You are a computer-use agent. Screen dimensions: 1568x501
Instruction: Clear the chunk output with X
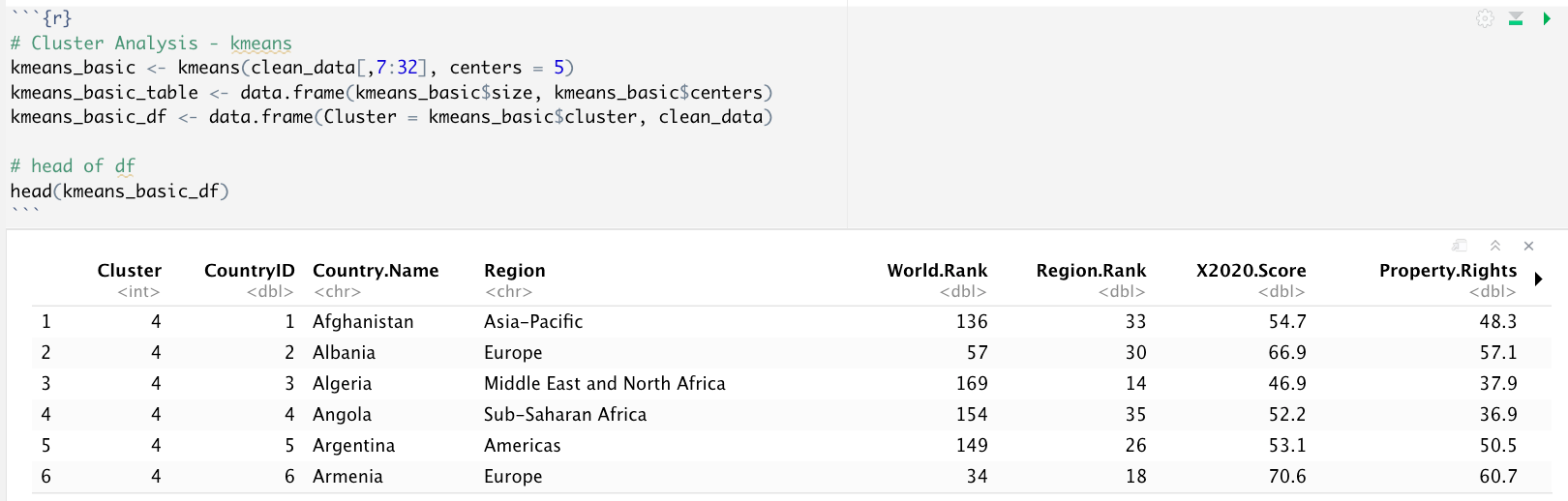click(1529, 246)
